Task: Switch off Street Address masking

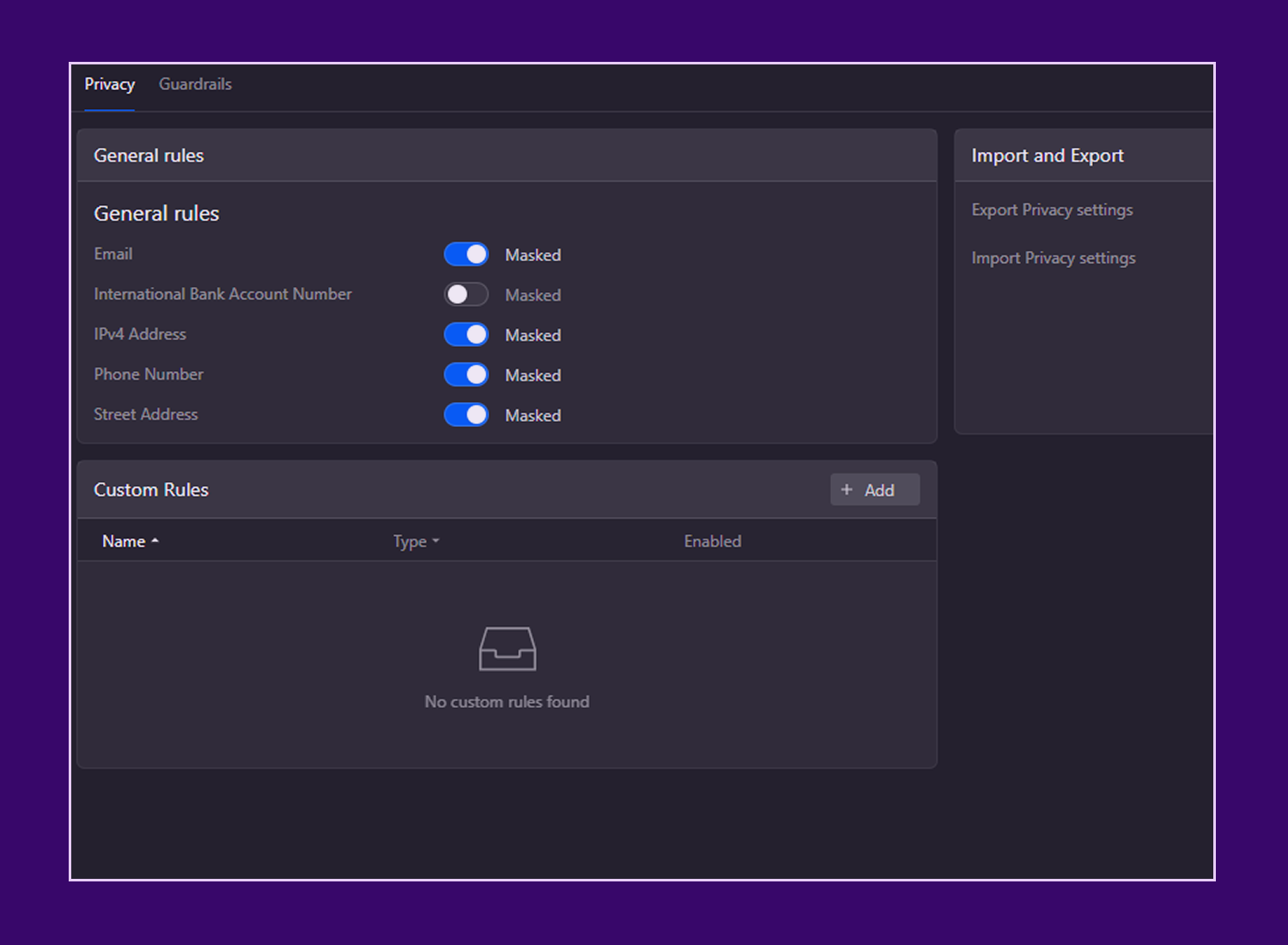Action: 465,415
